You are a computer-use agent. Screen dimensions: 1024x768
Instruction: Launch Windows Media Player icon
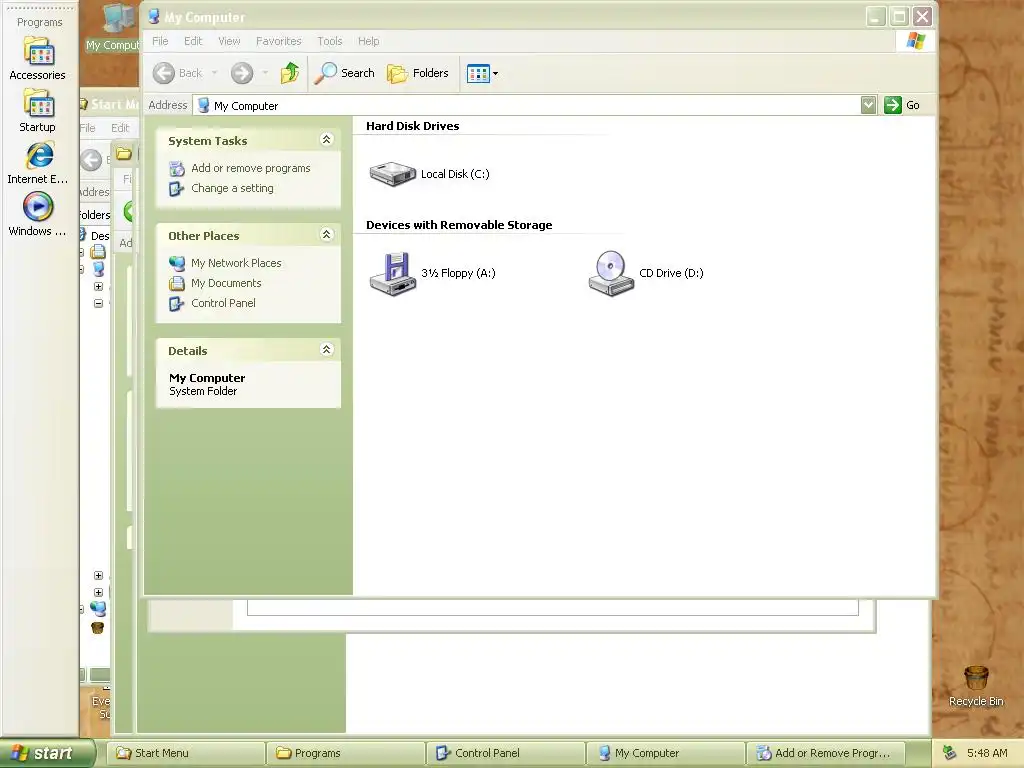click(39, 208)
